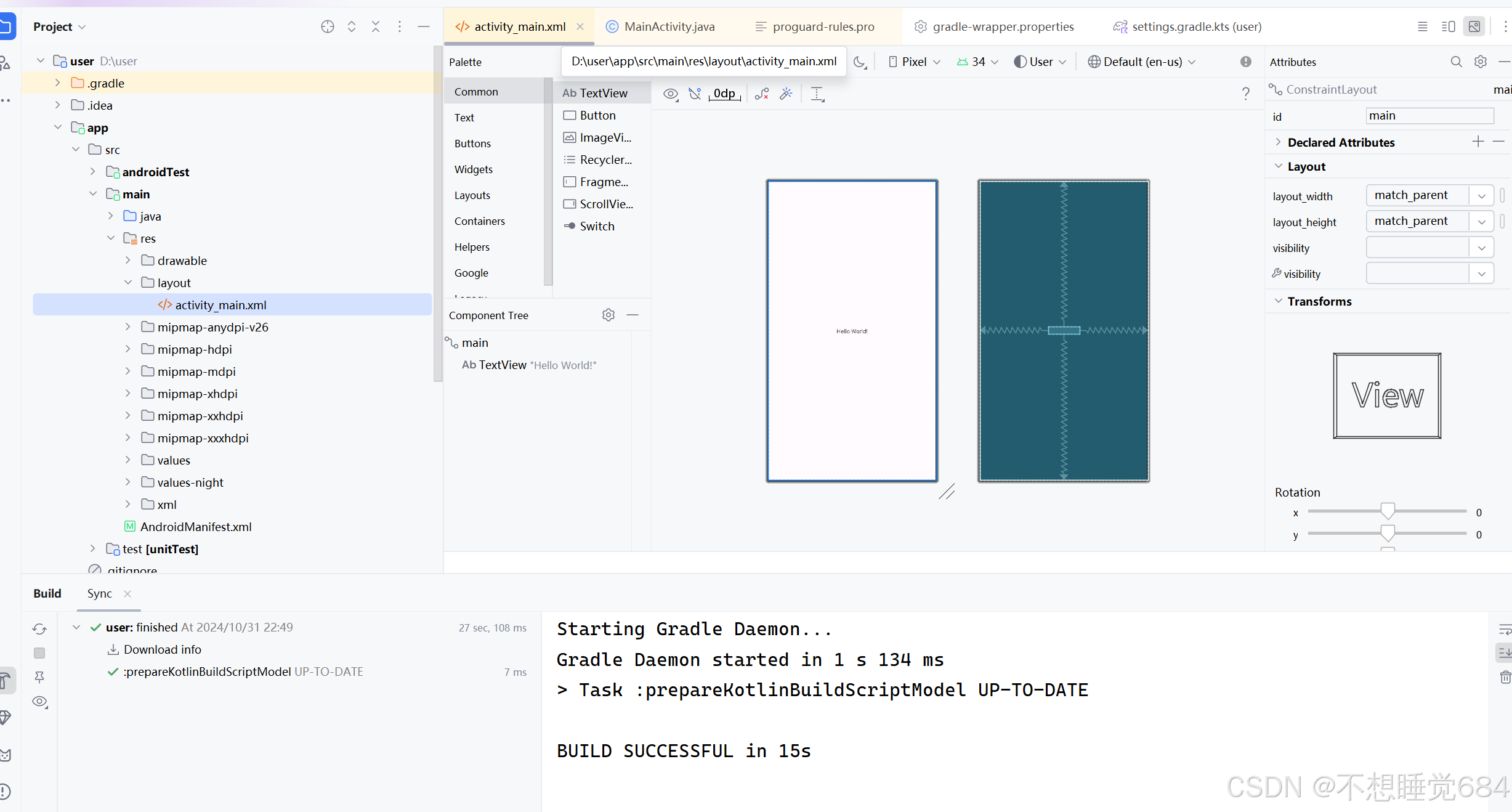This screenshot has width=1512, height=812.
Task: Click the Guidelines alignment icon in design toolbar
Action: coord(817,94)
